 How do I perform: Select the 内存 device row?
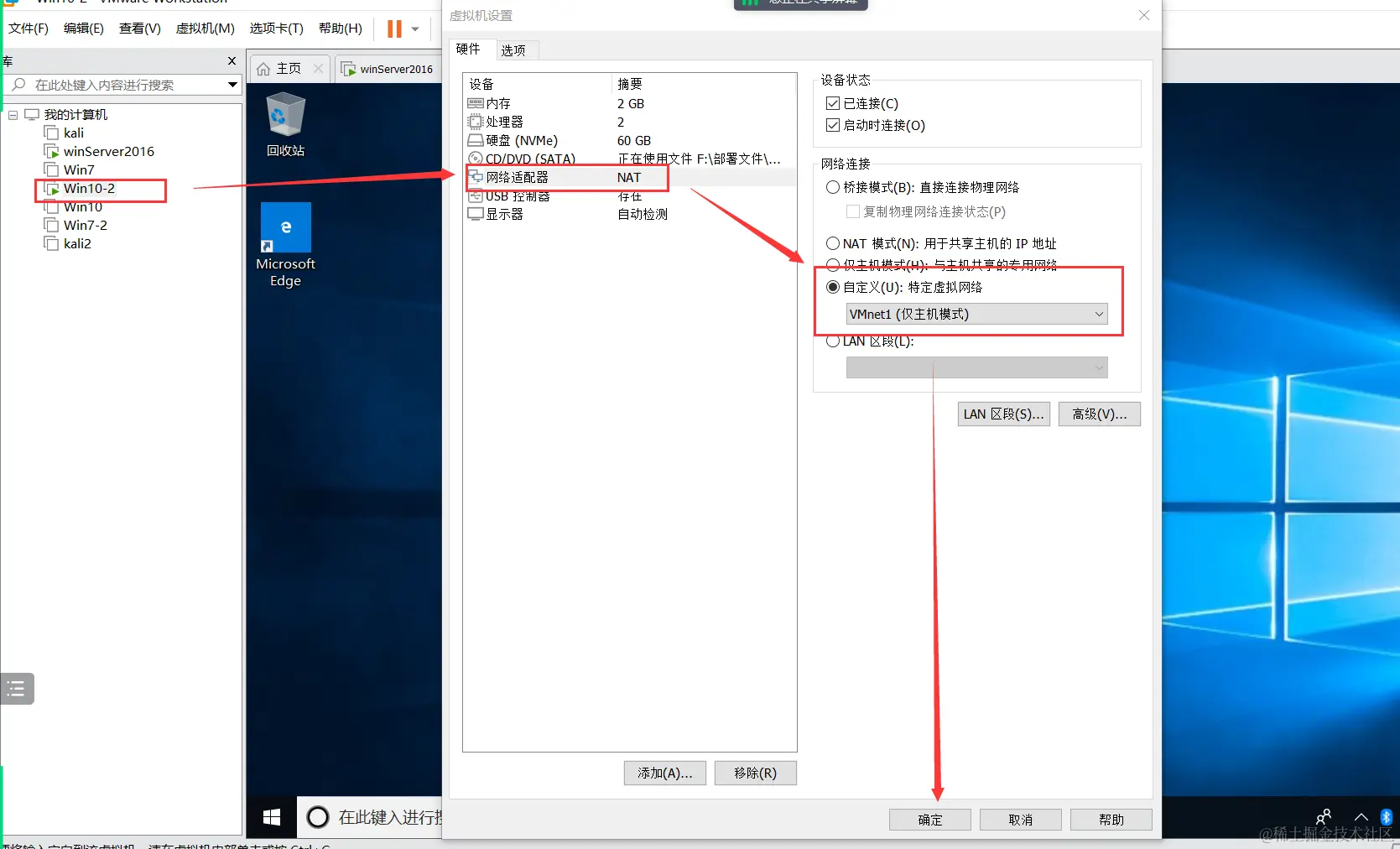point(629,104)
